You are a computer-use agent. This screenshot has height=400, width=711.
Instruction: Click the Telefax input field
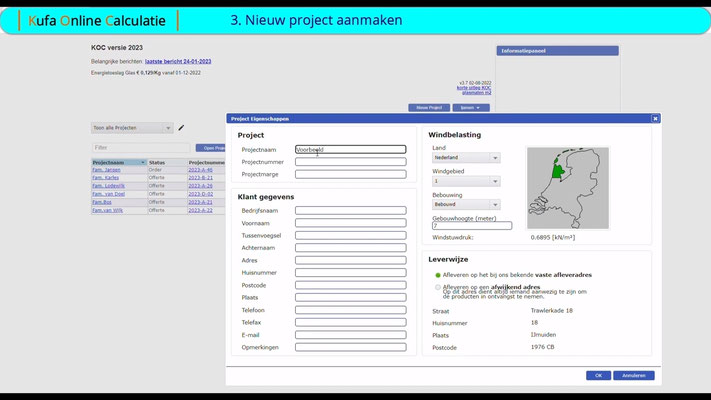pos(351,322)
